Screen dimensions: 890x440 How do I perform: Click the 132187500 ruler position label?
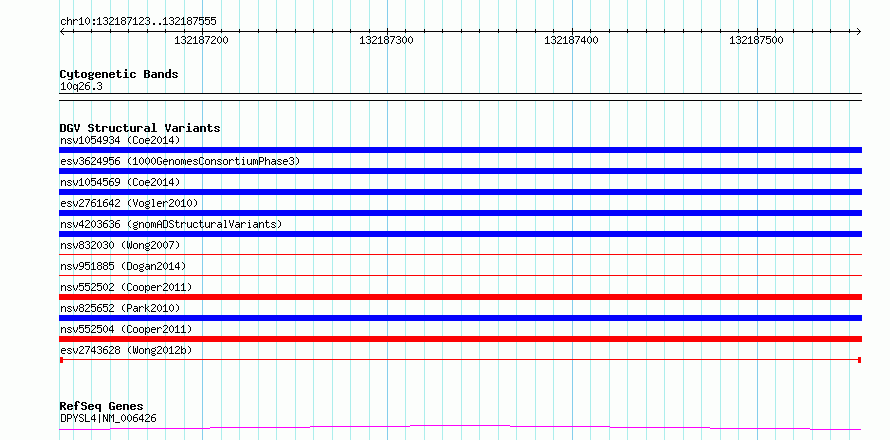click(x=756, y=40)
